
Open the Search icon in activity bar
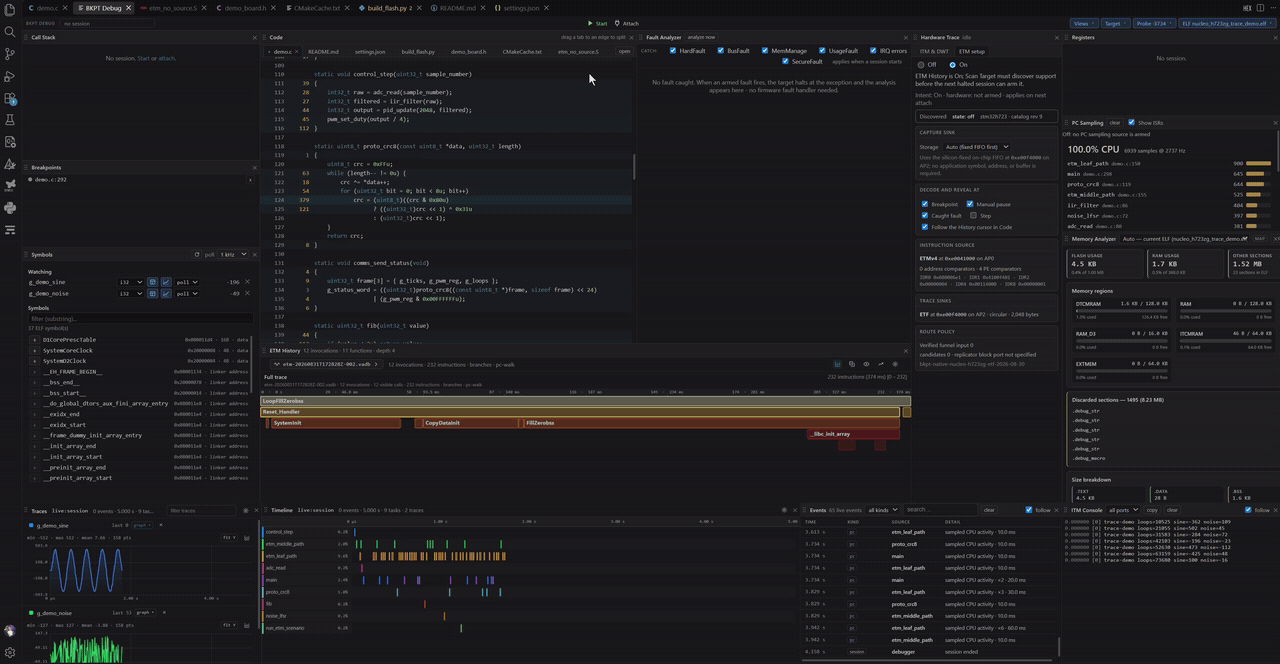pyautogui.click(x=10, y=31)
